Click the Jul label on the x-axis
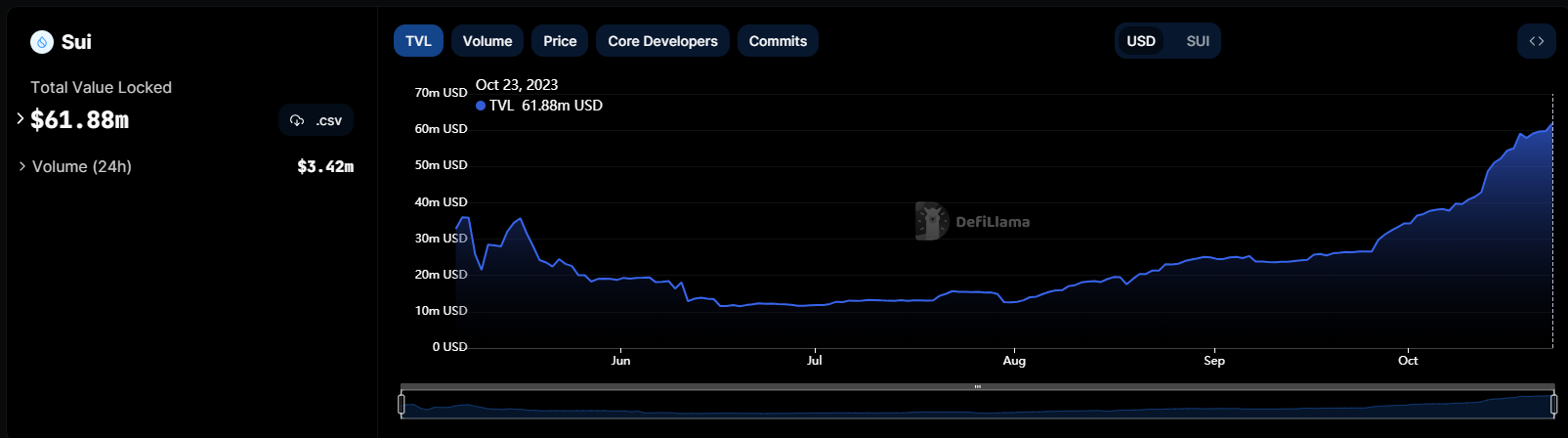 (x=815, y=361)
